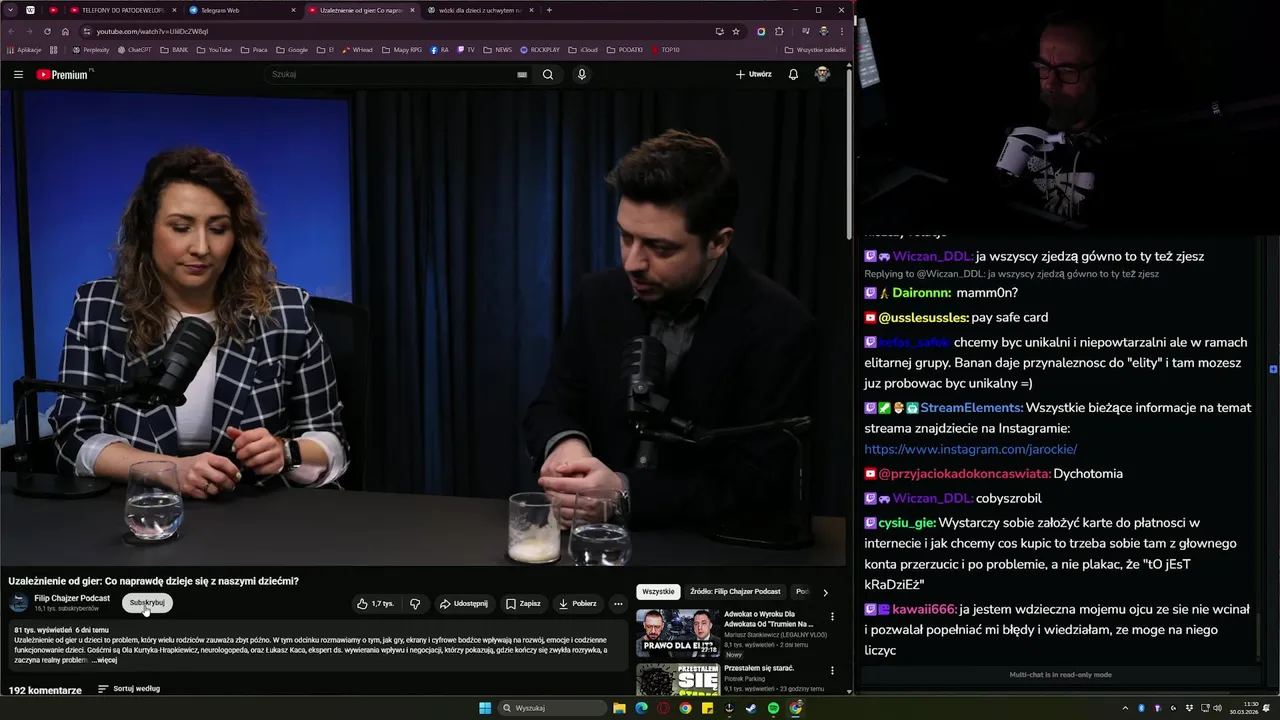Switch to the Telegram Web tab
The height and width of the screenshot is (720, 1280).
coord(240,10)
